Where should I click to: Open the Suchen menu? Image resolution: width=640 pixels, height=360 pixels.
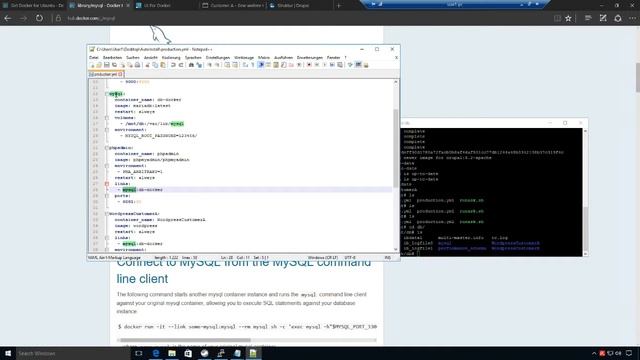coord(133,58)
